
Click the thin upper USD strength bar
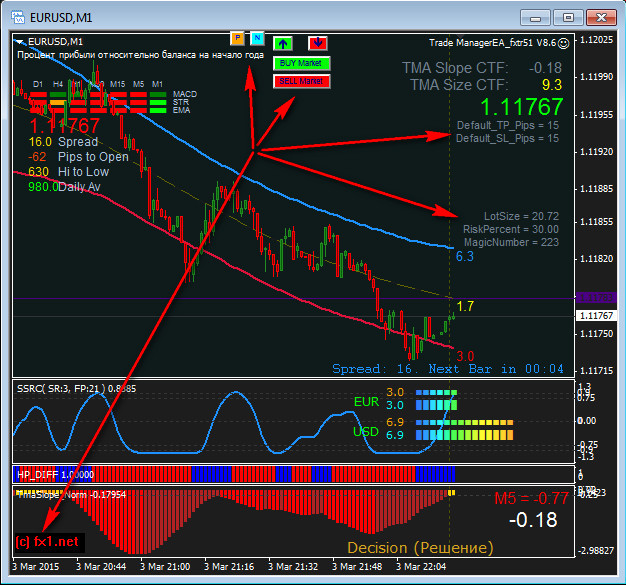464,422
